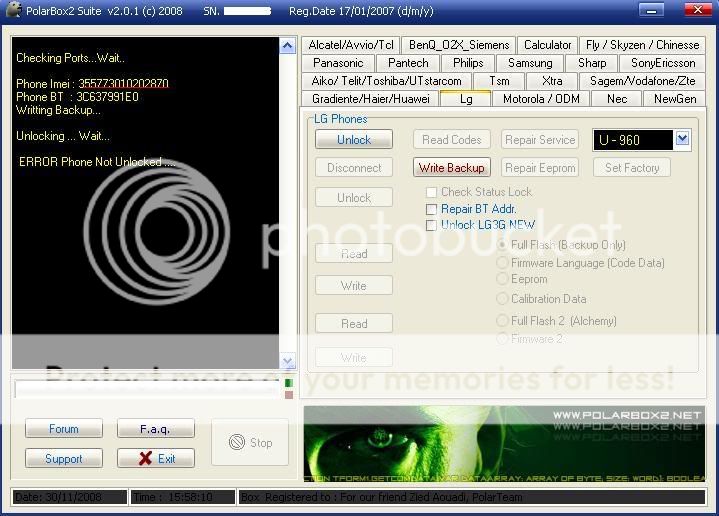Click the 'ERROR Phone Not Unlocked' log line
Image resolution: width=719 pixels, height=516 pixels.
(x=97, y=162)
